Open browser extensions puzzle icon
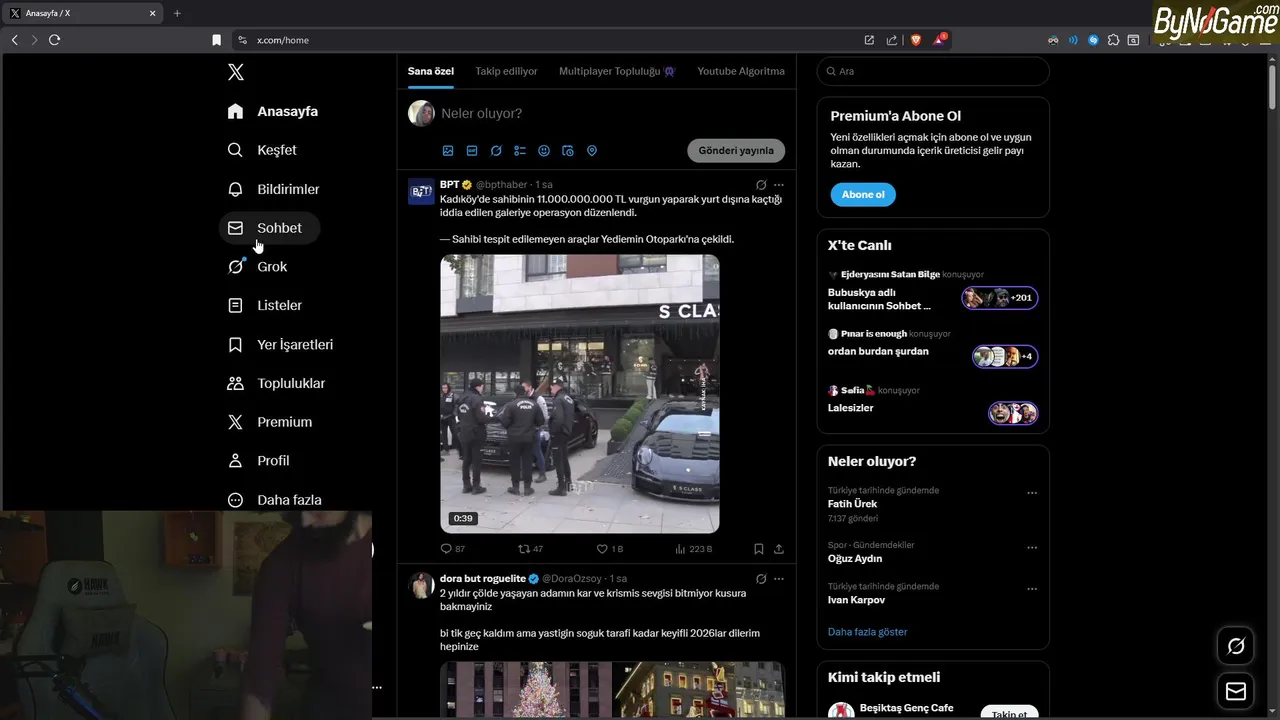This screenshot has width=1280, height=720. 1113,40
